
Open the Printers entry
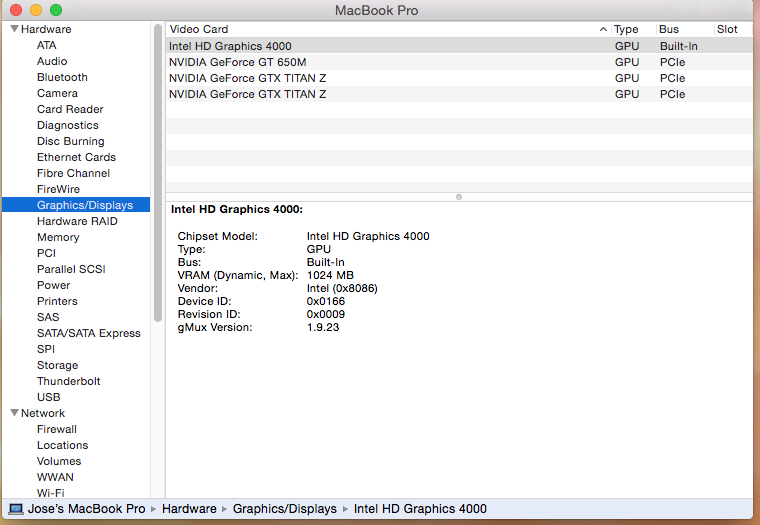[x=57, y=301]
